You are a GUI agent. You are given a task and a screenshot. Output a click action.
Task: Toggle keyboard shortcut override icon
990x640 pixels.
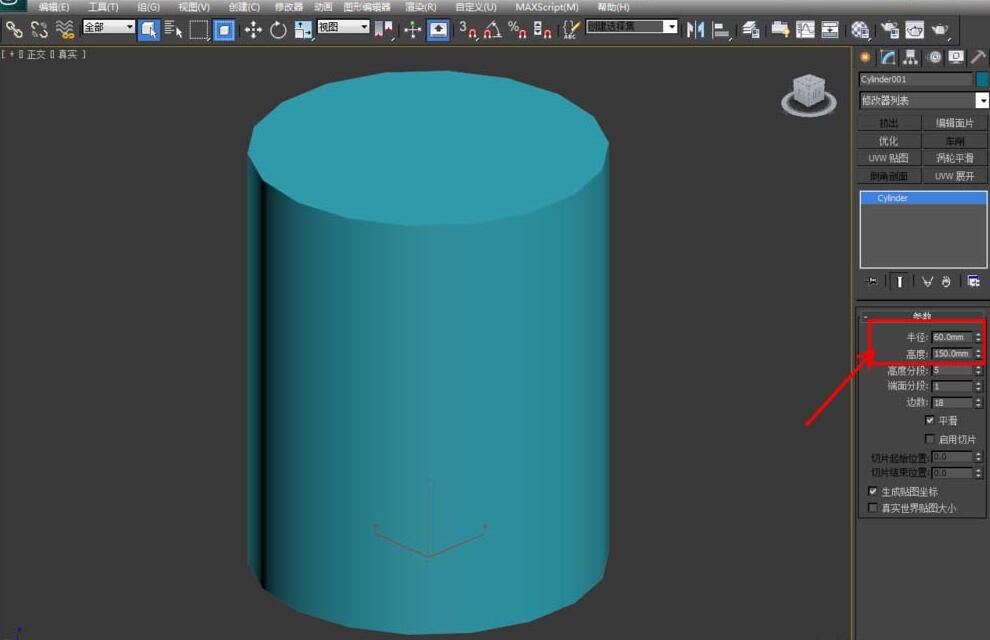(x=438, y=30)
